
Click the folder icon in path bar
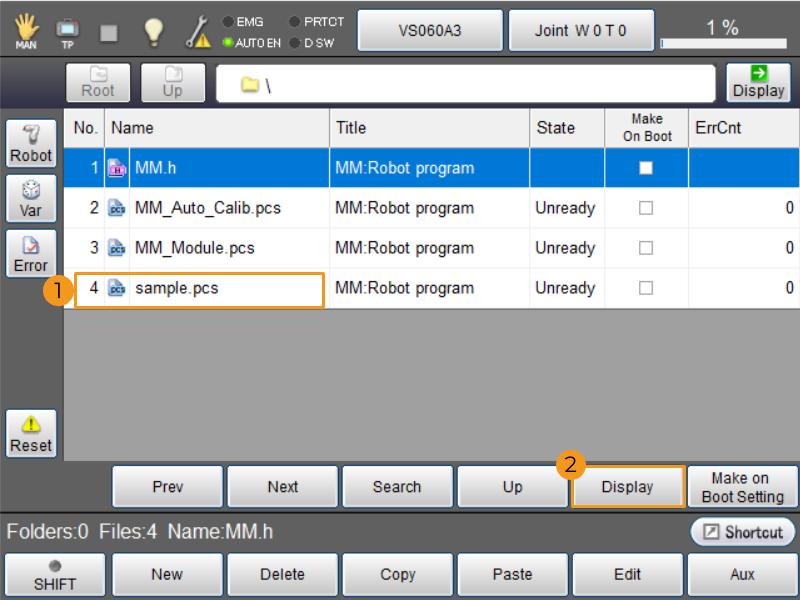pos(250,85)
